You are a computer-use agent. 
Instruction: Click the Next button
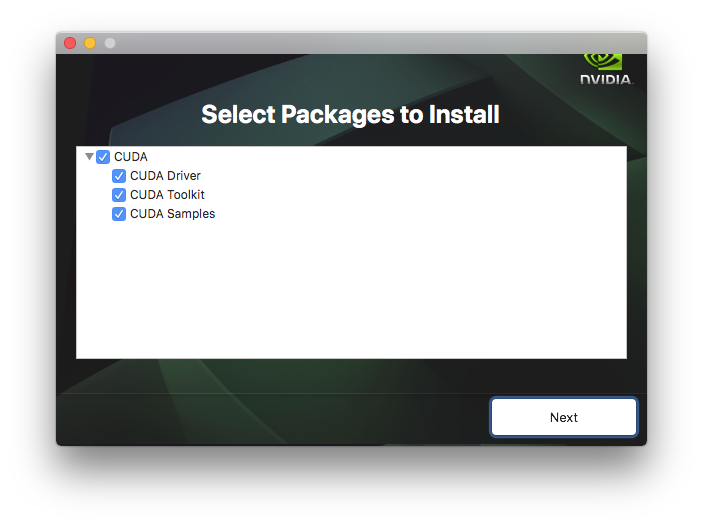click(x=564, y=417)
